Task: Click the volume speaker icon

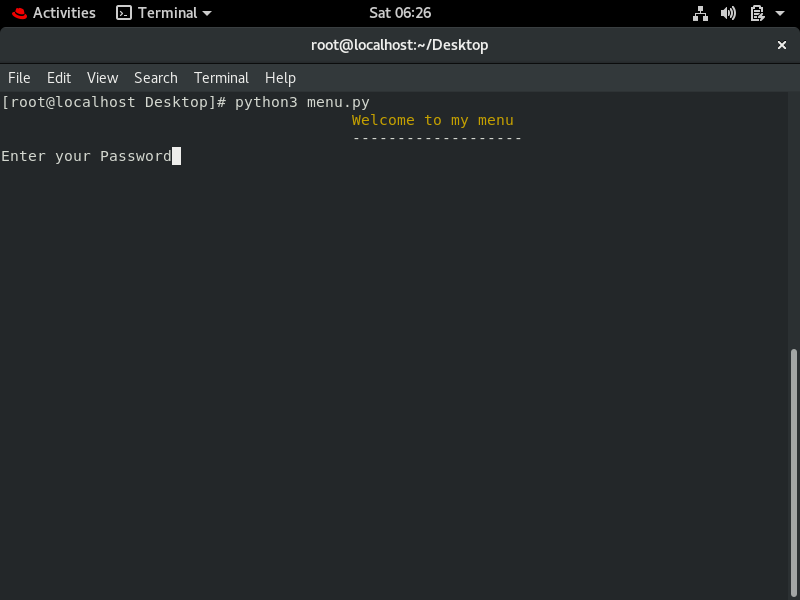Action: [728, 13]
